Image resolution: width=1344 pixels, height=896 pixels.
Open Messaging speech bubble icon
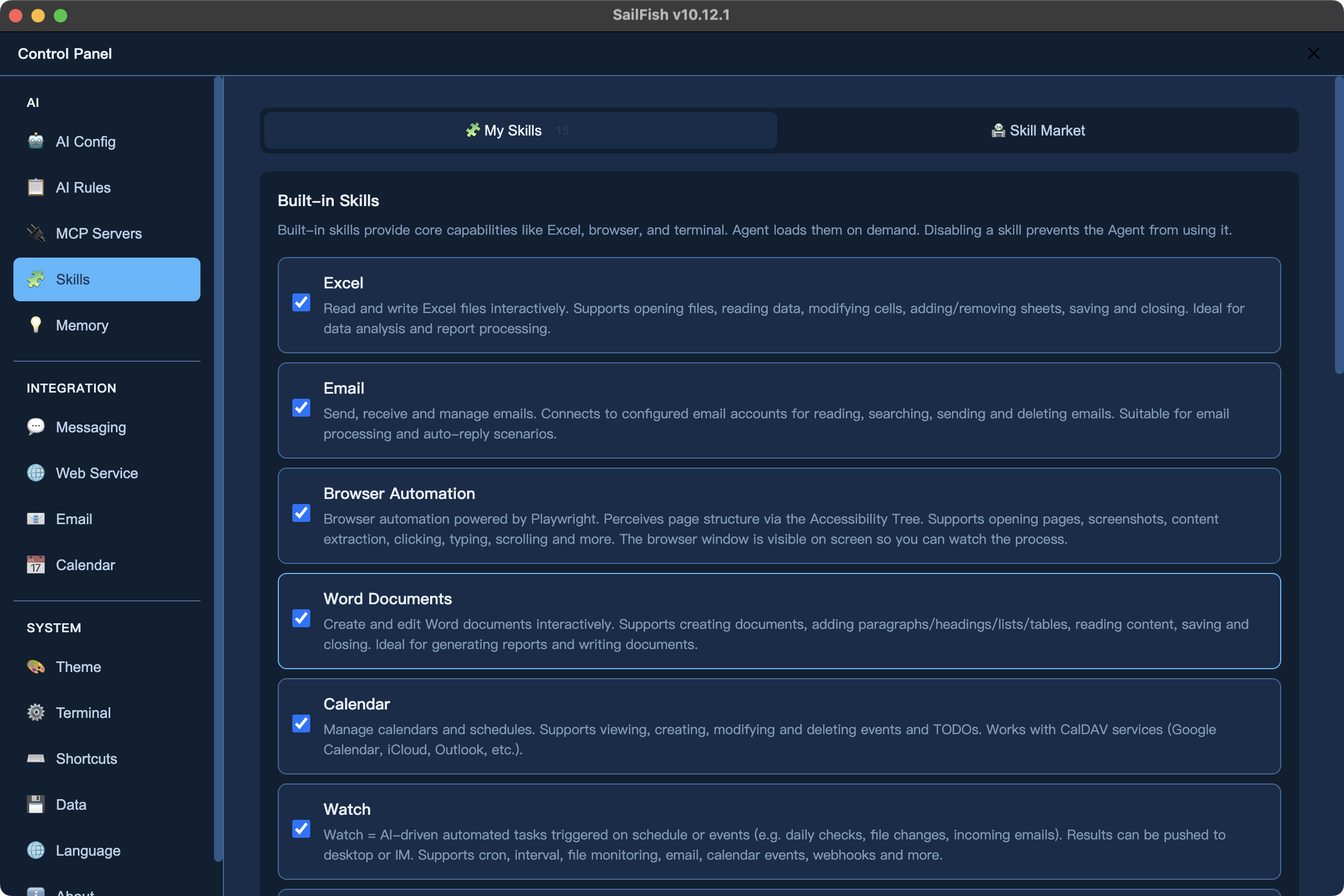(x=35, y=427)
